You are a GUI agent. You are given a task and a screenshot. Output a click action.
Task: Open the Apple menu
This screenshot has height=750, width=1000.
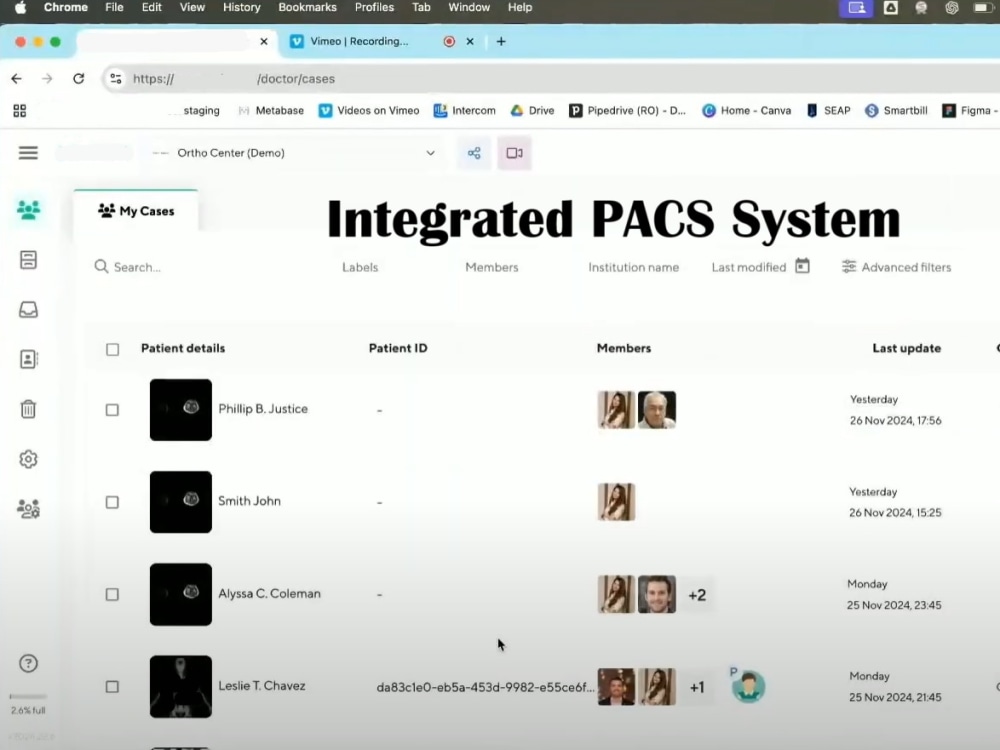point(20,8)
